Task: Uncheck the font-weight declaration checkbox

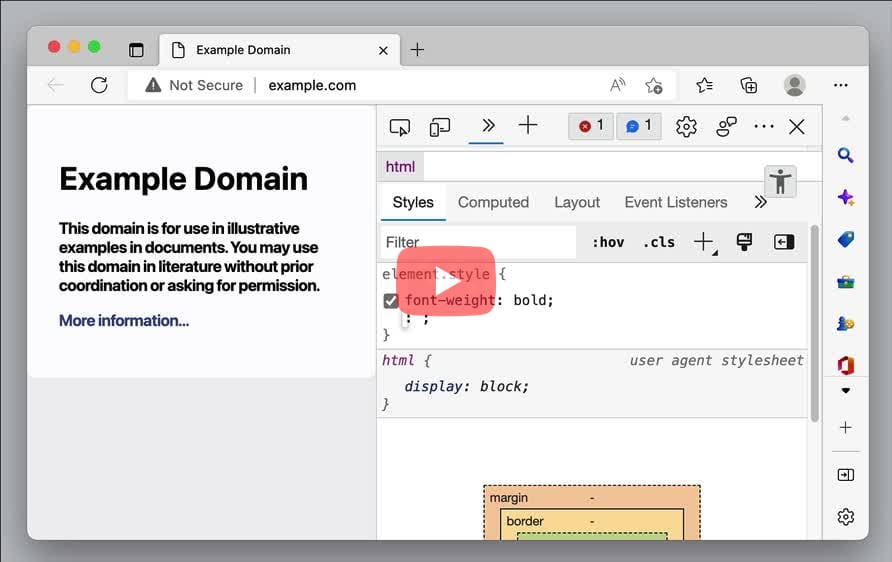Action: tap(391, 300)
